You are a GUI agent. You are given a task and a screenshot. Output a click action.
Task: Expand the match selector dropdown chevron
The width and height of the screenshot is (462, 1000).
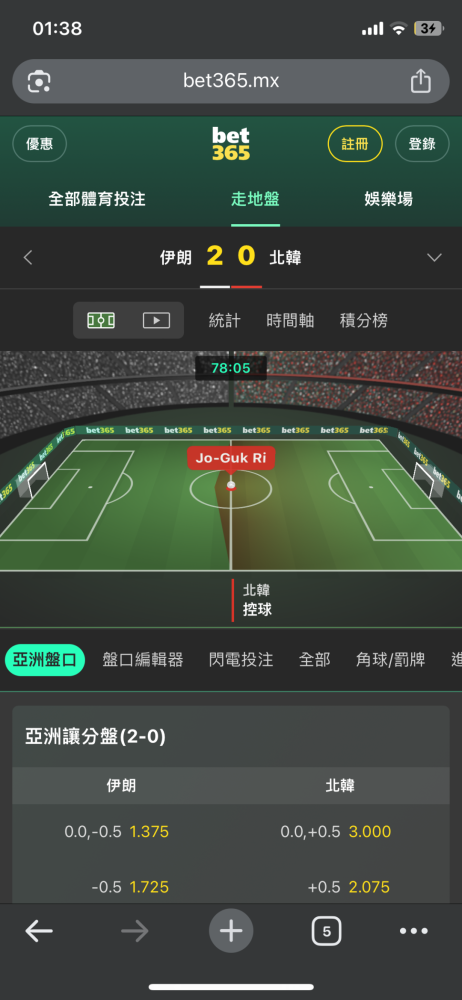tap(435, 258)
